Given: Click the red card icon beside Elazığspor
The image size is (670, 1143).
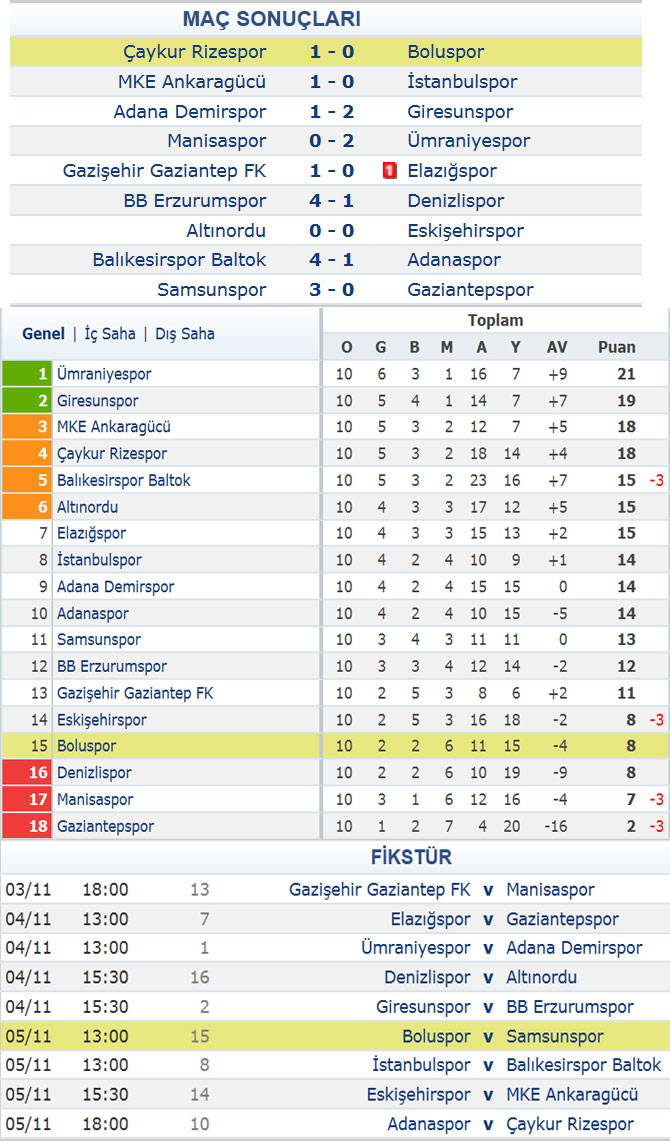Looking at the screenshot, I should tap(390, 171).
